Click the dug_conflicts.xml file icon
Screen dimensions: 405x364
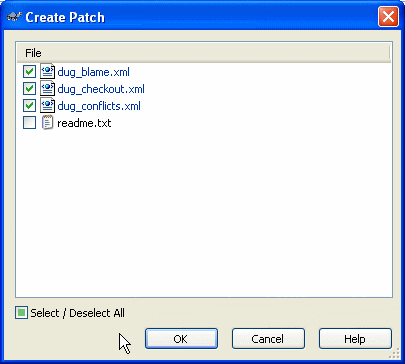47,105
